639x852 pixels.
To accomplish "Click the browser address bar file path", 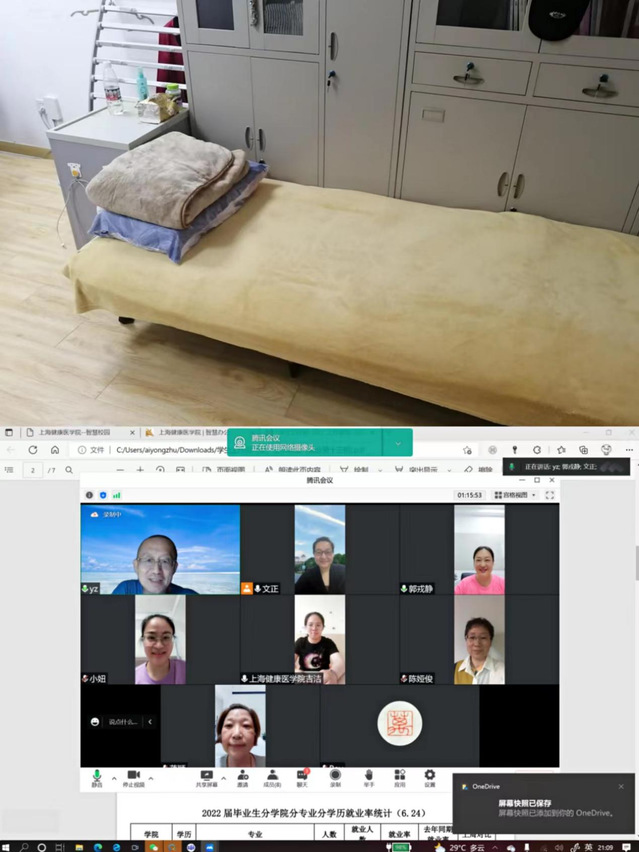I will (x=170, y=450).
